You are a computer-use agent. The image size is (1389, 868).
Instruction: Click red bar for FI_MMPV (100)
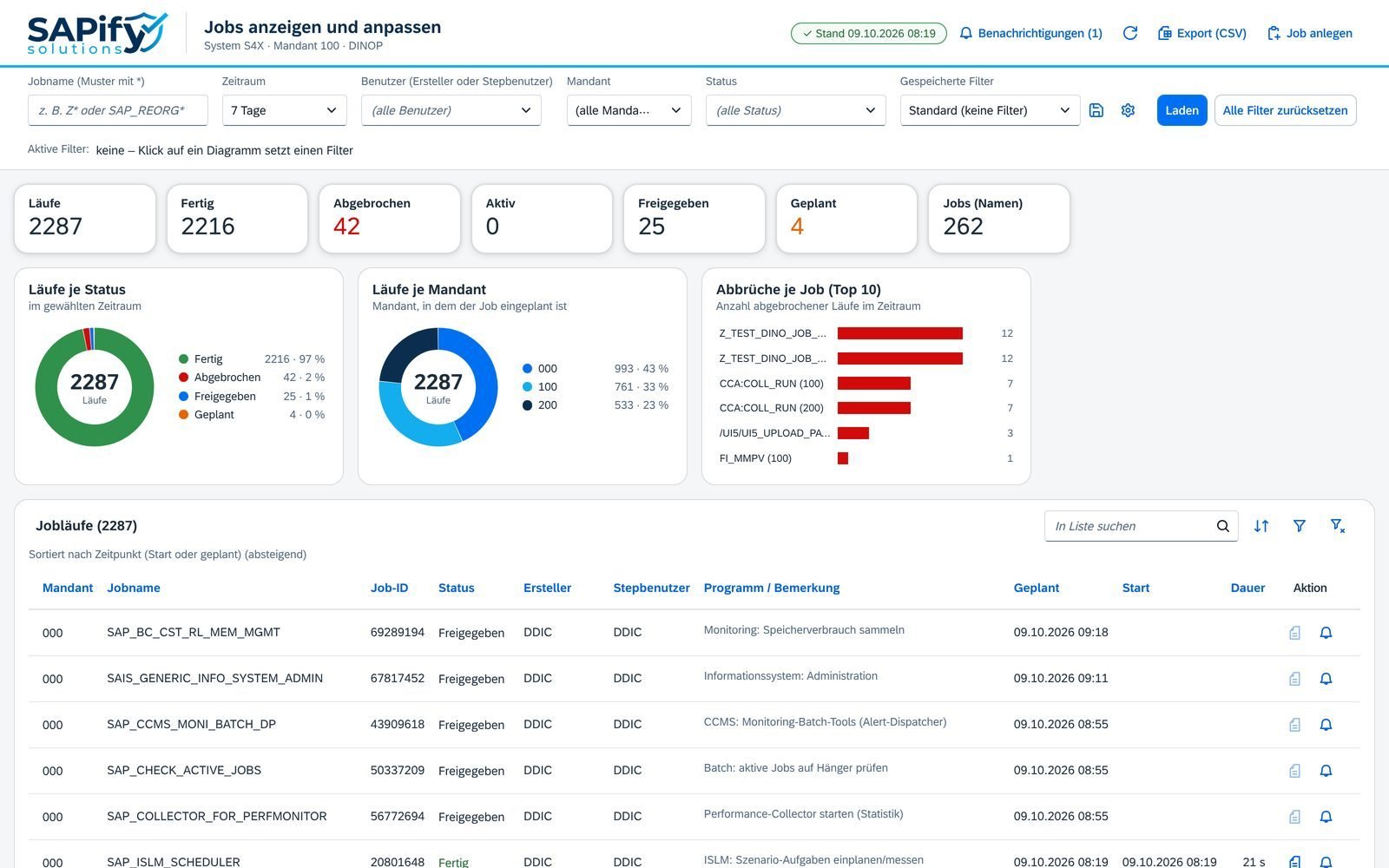843,458
